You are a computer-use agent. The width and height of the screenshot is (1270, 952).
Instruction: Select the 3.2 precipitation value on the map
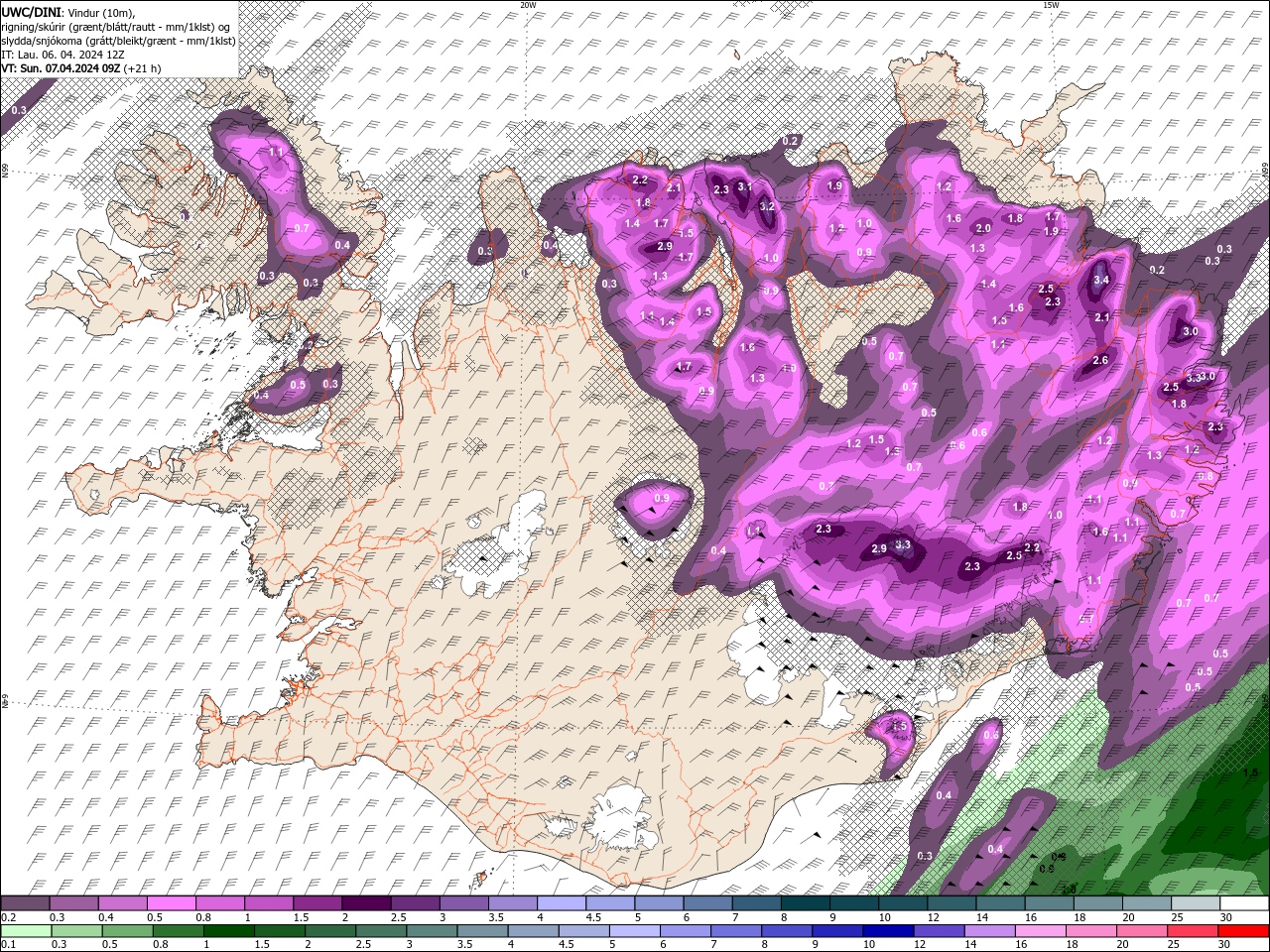click(x=766, y=207)
